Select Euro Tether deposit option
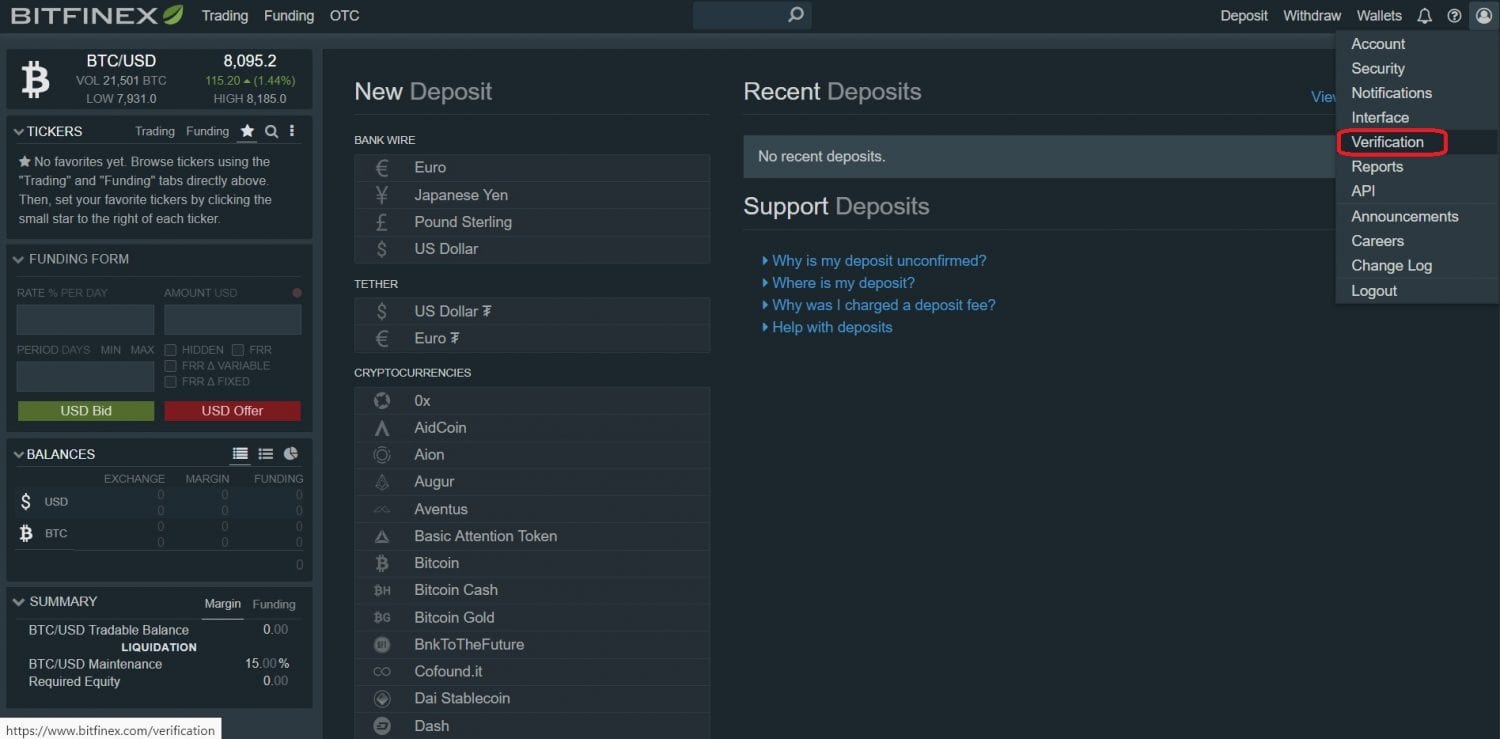This screenshot has width=1500, height=739. click(x=532, y=339)
